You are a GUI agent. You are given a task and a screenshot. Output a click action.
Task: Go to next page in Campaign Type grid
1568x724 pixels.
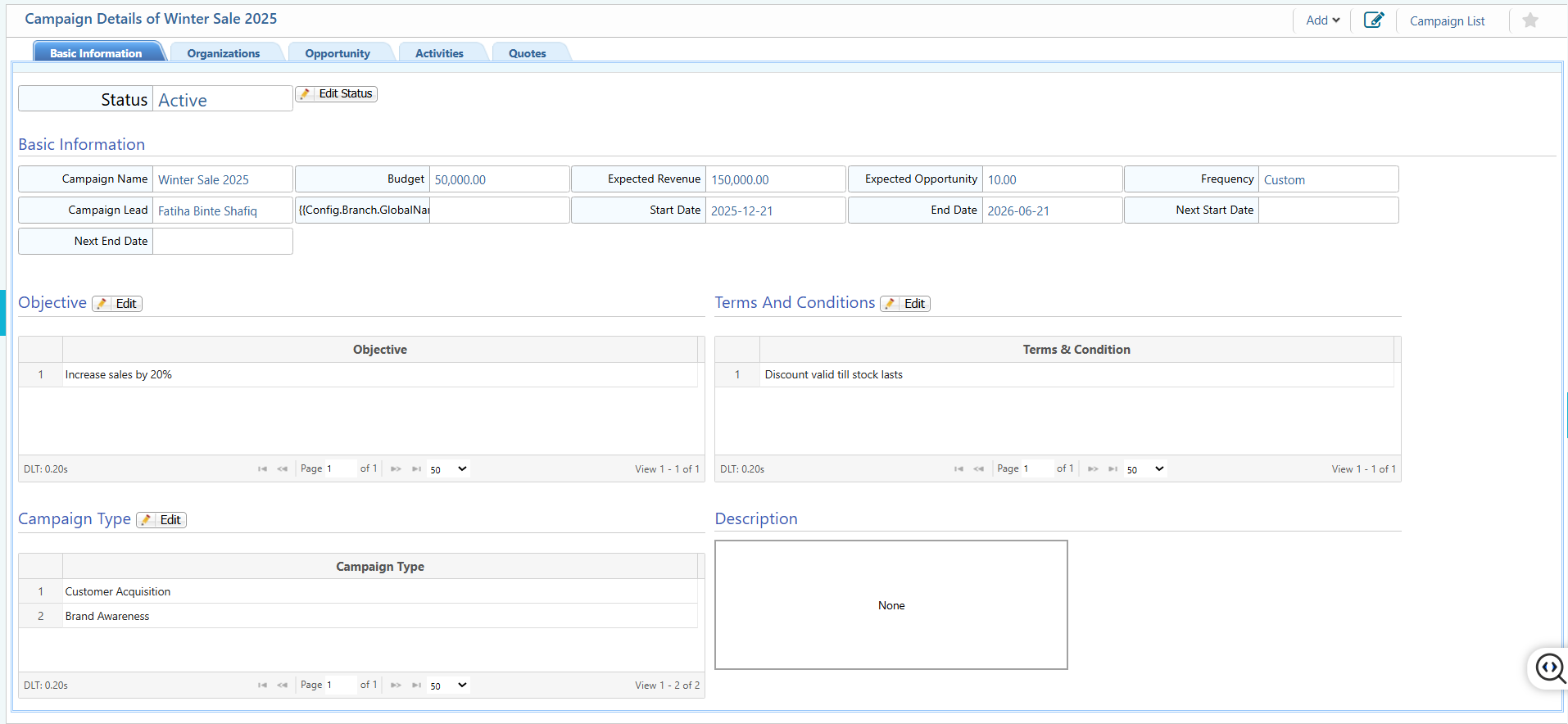pos(396,686)
